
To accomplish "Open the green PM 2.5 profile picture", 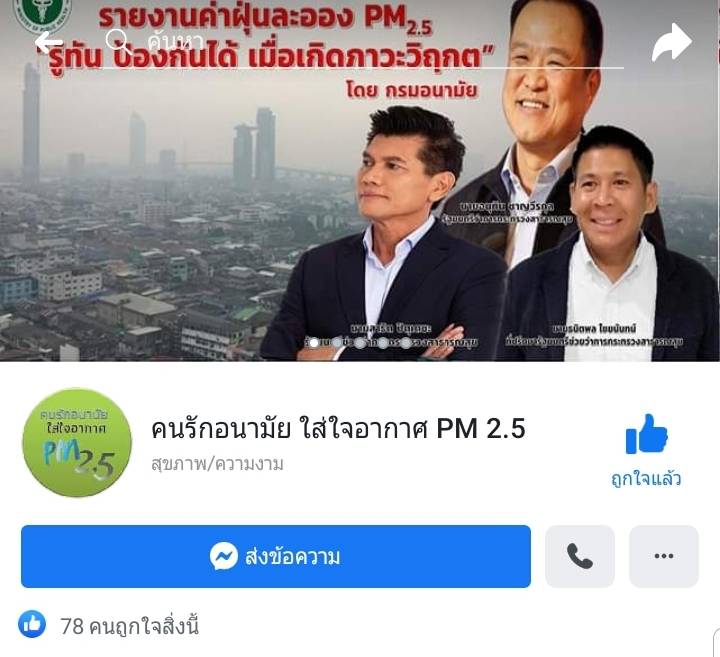I will 77,443.
